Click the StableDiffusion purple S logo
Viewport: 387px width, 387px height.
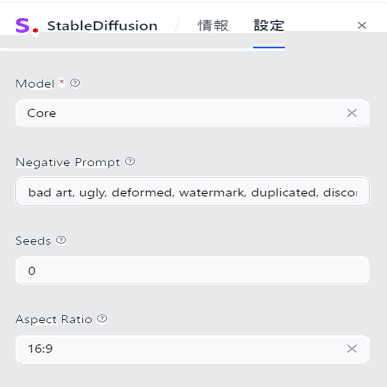coord(27,26)
